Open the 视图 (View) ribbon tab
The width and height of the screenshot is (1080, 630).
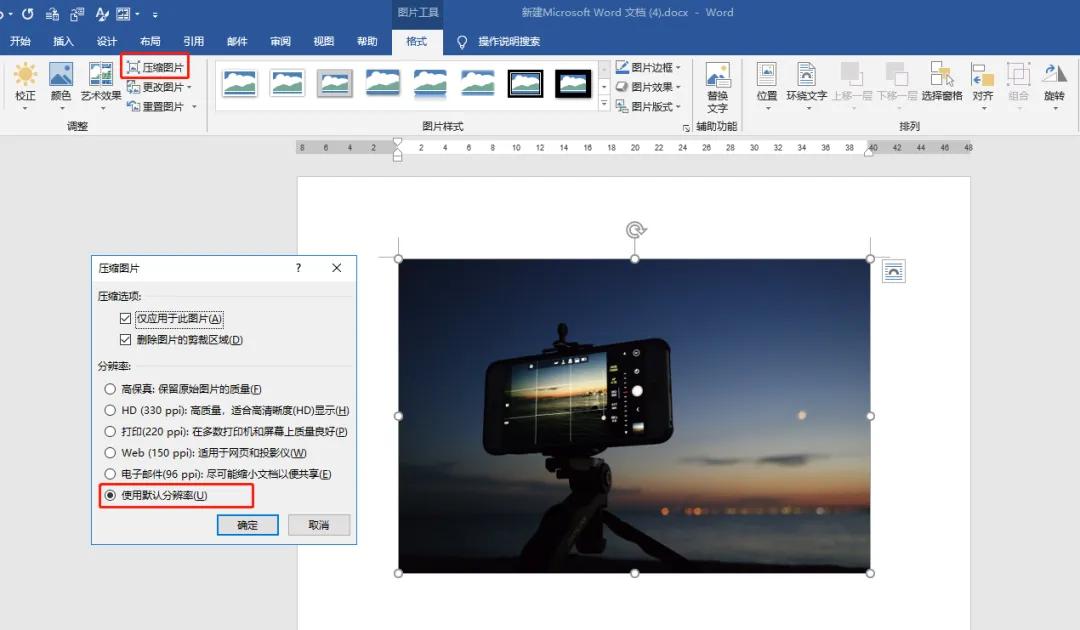point(324,41)
